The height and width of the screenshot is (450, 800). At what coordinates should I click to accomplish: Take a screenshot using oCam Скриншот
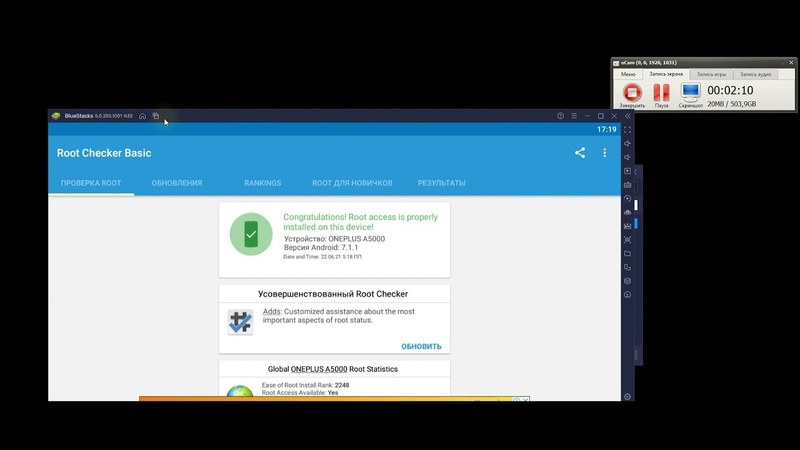[x=690, y=95]
